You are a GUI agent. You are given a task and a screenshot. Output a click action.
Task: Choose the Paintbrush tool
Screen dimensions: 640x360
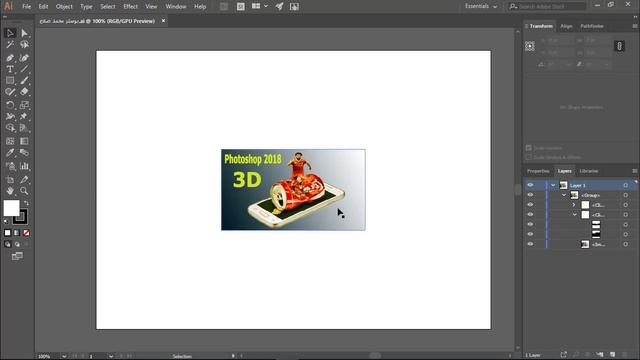point(24,80)
